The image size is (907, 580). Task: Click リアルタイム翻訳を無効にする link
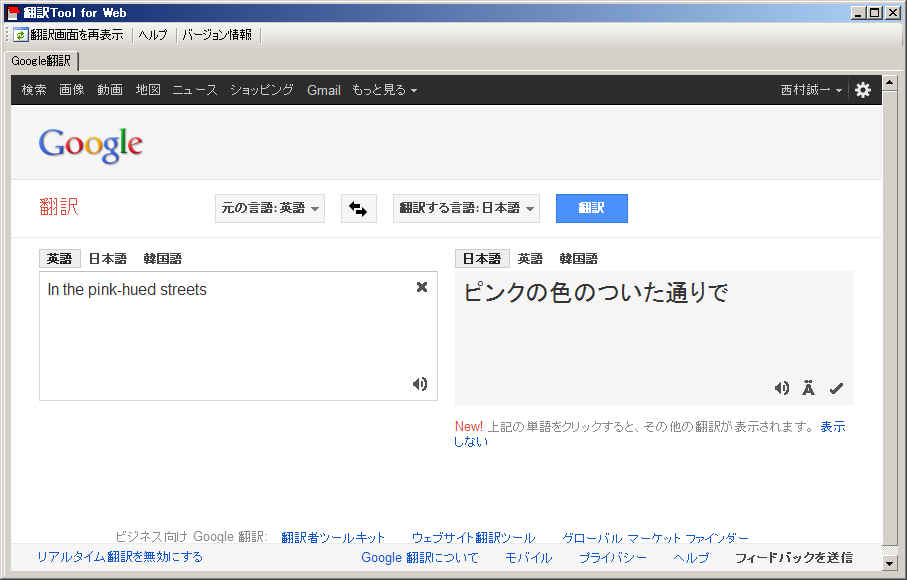click(x=120, y=557)
